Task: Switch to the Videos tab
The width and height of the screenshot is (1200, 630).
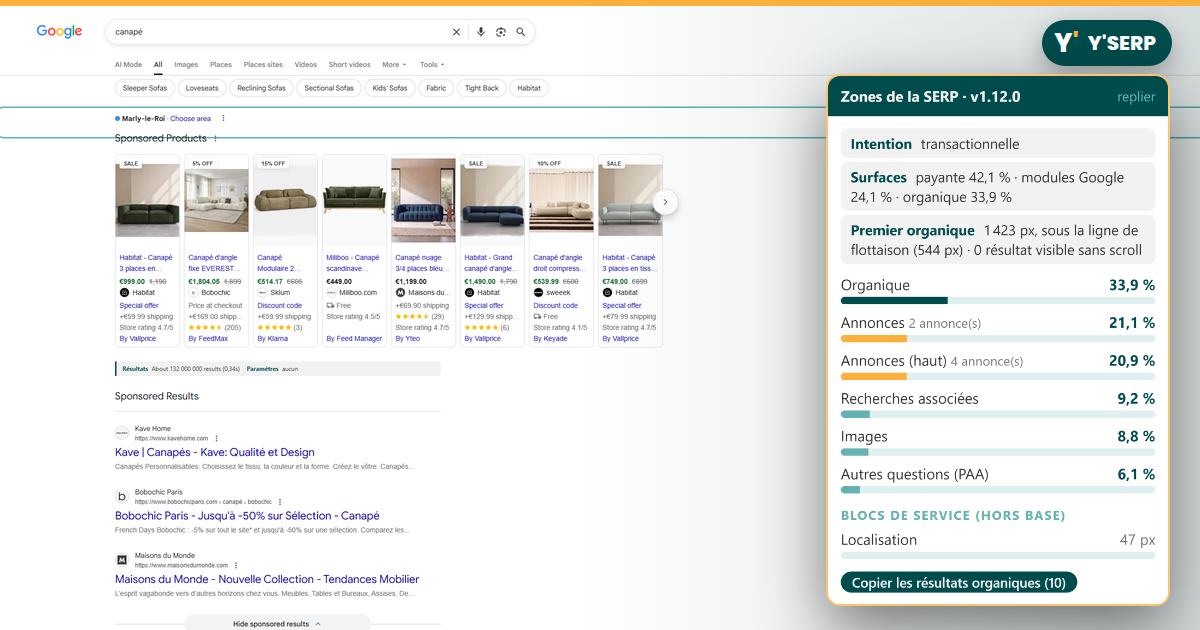Action: [x=306, y=64]
